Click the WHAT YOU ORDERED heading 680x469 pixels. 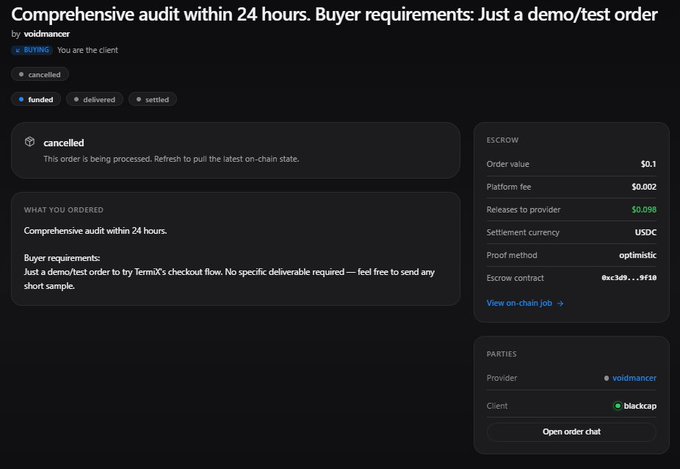click(x=64, y=210)
